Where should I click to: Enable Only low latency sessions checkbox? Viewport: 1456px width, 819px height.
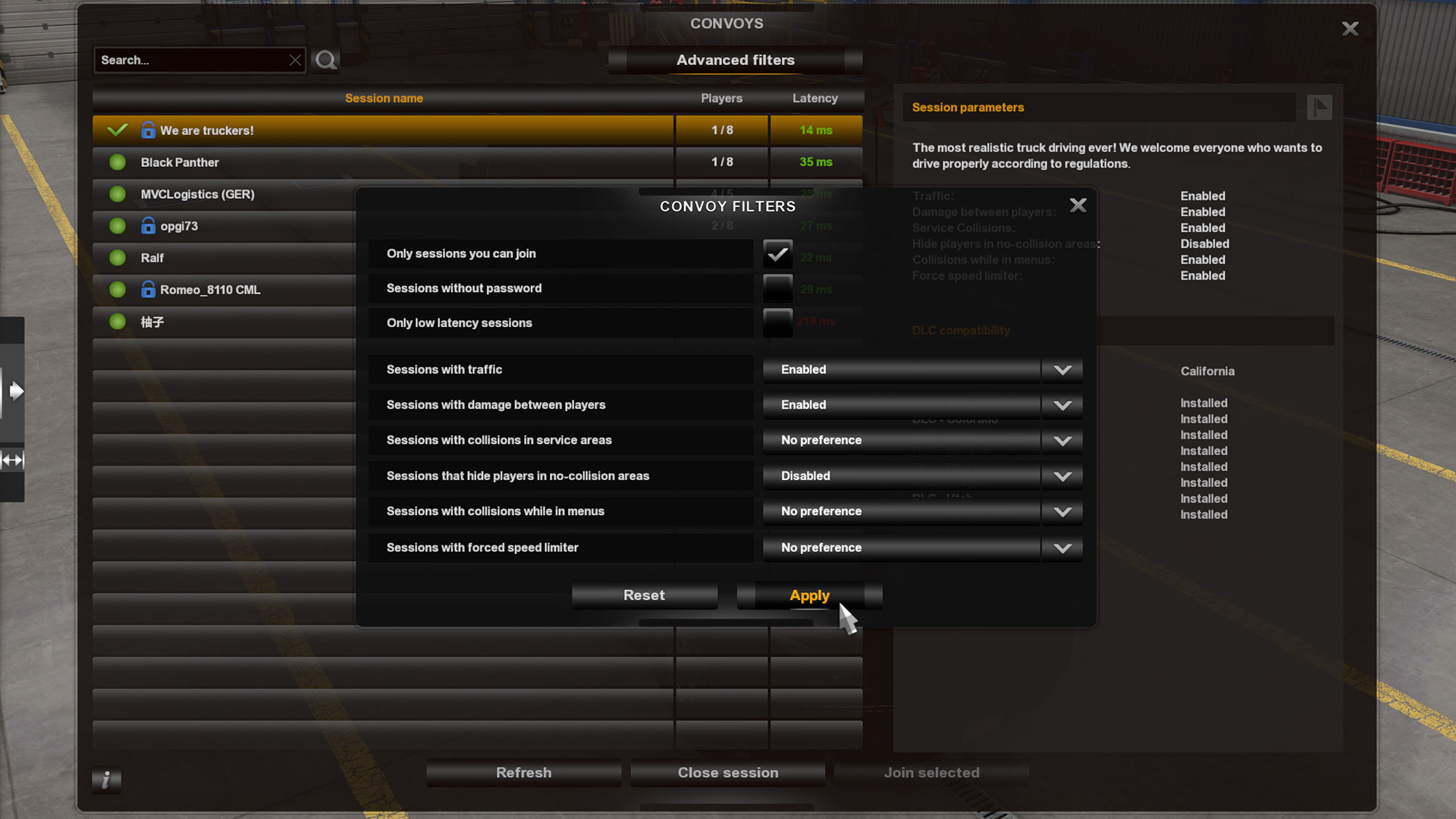(777, 323)
